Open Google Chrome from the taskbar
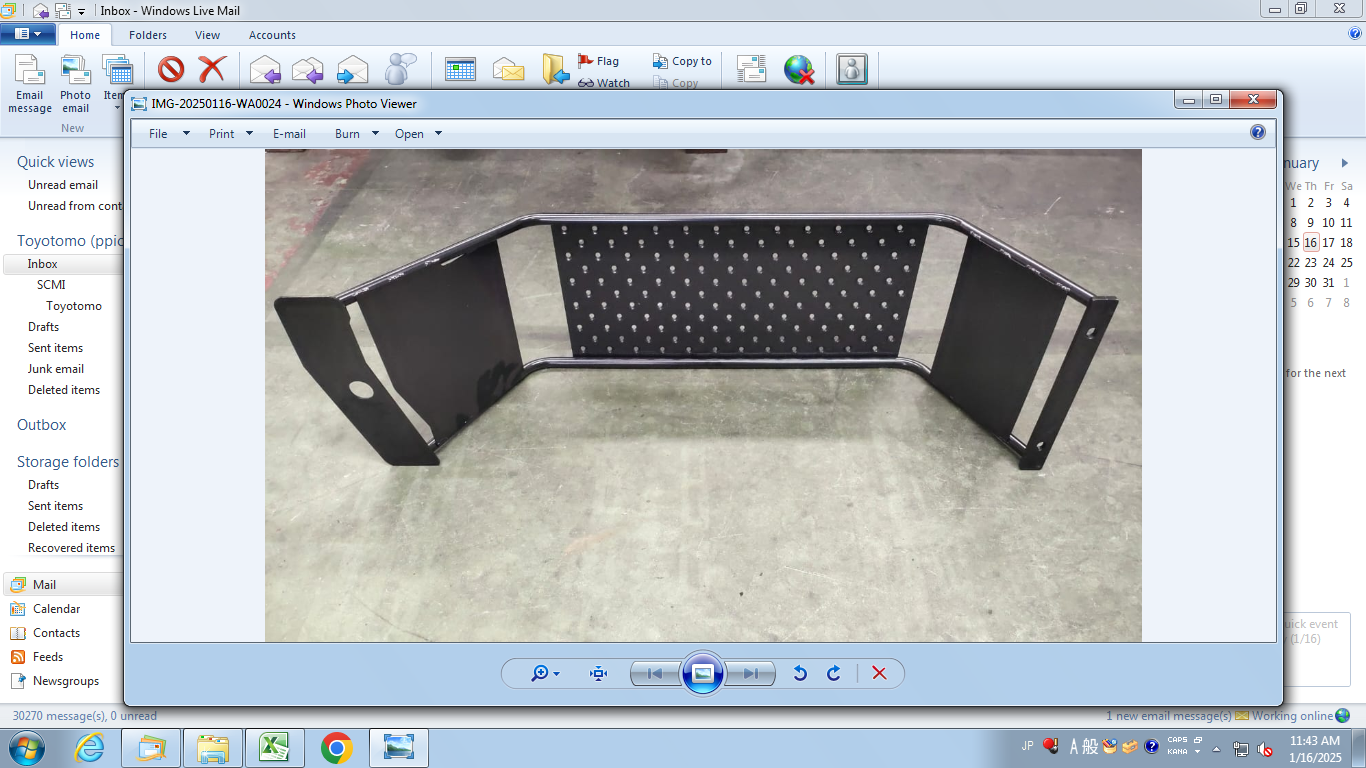The image size is (1366, 768). coord(337,748)
